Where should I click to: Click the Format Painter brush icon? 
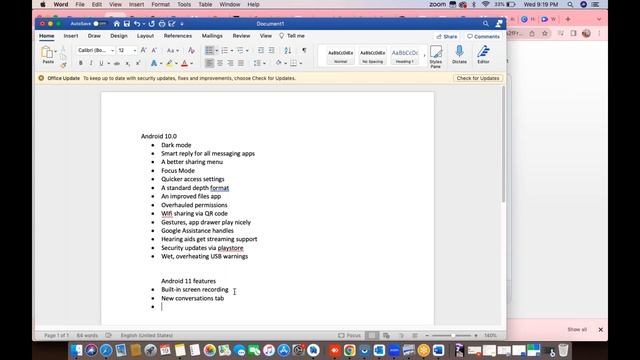(x=63, y=64)
